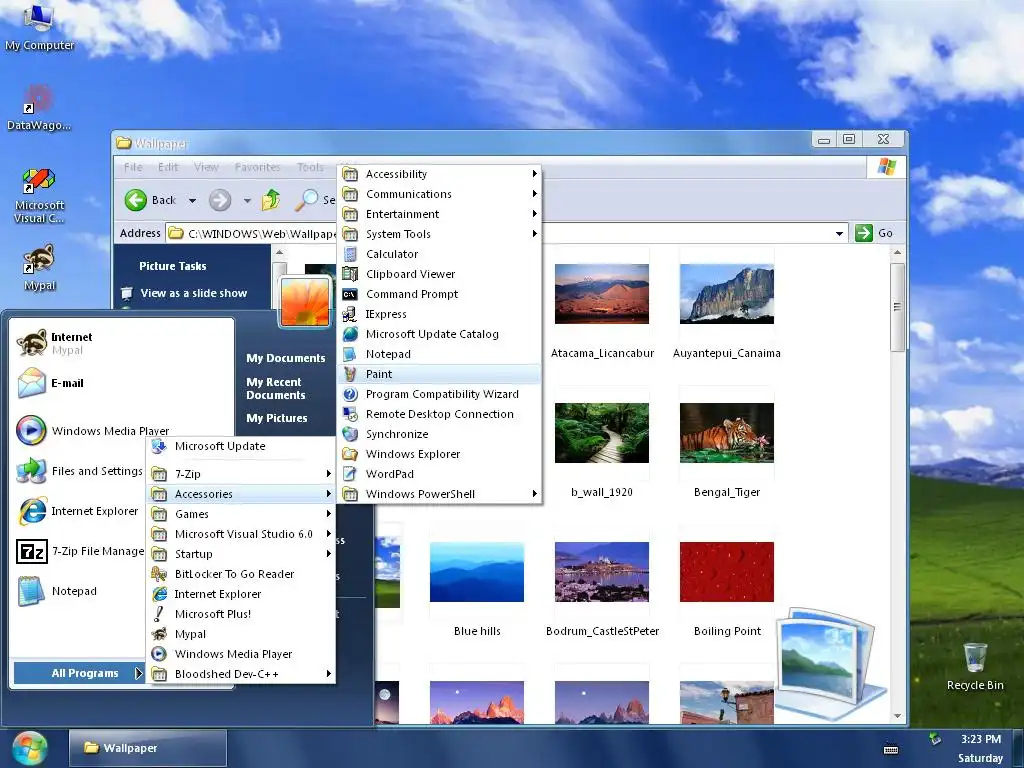Viewport: 1024px width, 768px height.
Task: Select Bloodshed Dev-C++ in programs list
Action: [241, 674]
